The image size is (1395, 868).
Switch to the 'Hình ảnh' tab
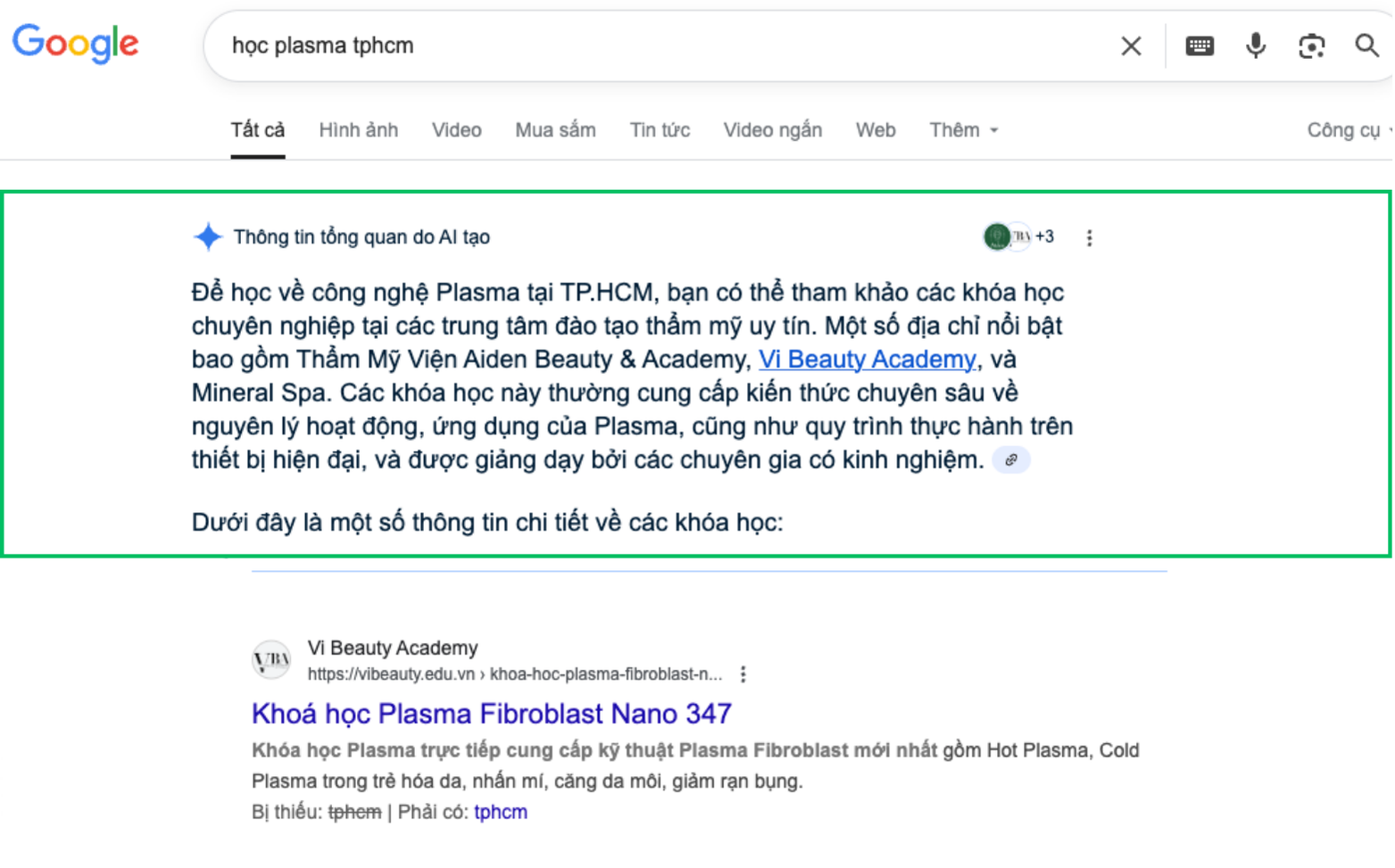(359, 130)
